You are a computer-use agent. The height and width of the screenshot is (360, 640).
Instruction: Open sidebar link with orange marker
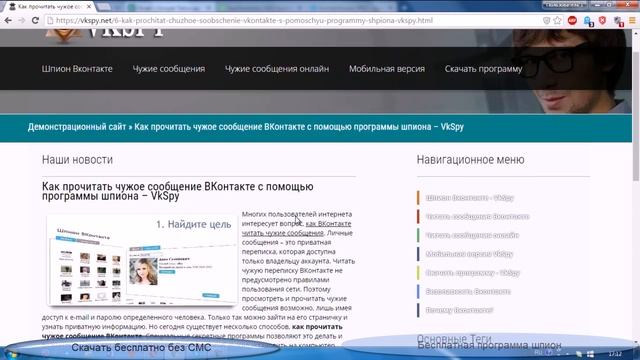point(469,198)
